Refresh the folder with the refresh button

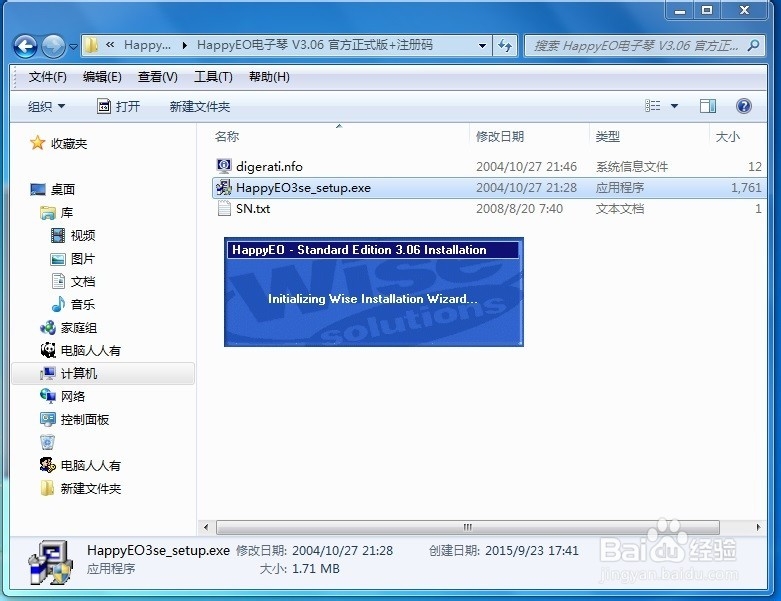pos(505,46)
